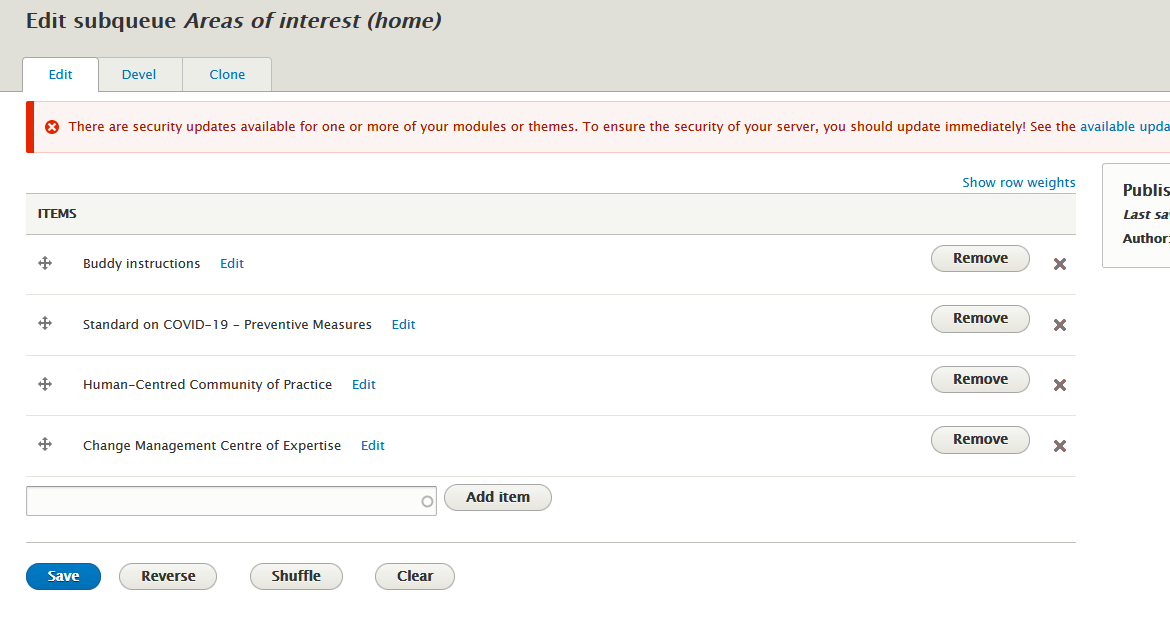Click the X icon on the COVID-19 Standard row
Screen dimensions: 1170x627
pos(1059,324)
